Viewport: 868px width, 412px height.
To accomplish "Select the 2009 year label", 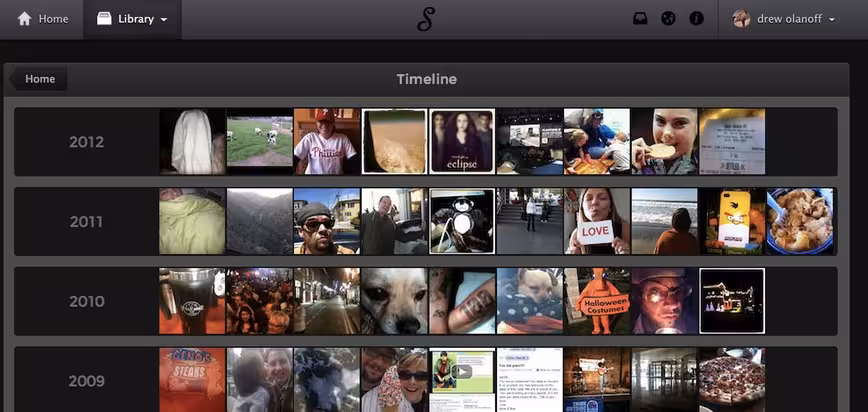I will 86,382.
